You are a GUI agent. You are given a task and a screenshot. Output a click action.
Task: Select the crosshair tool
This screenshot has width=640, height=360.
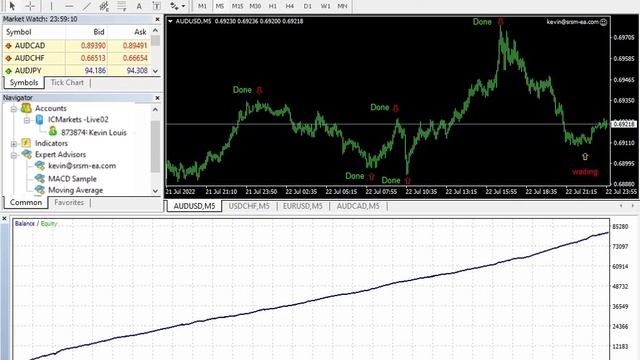pos(30,6)
